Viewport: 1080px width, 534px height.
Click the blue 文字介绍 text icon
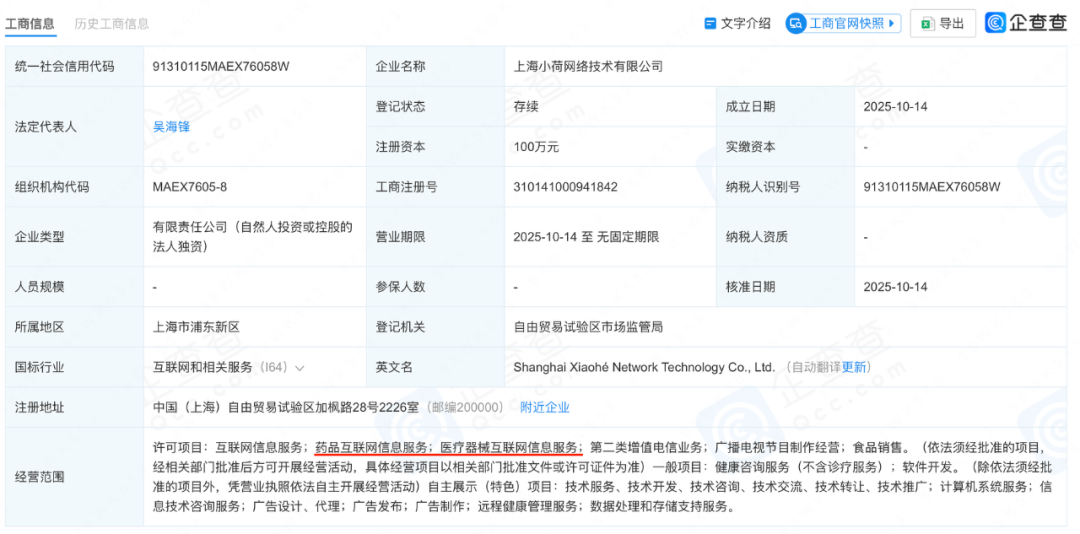click(711, 23)
